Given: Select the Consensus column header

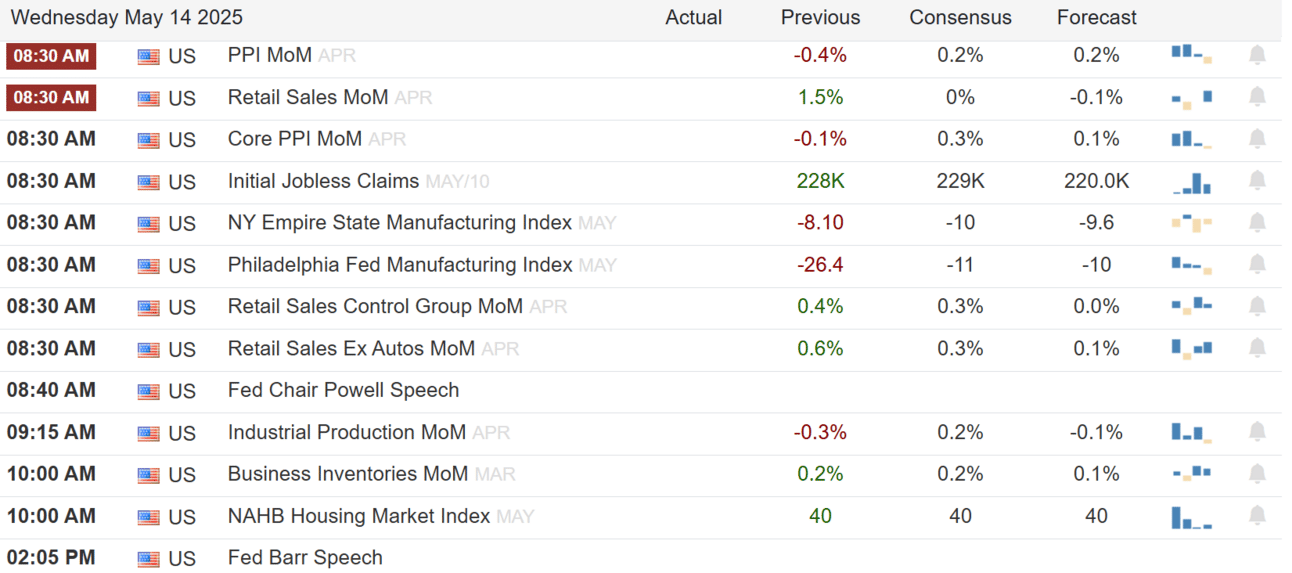Looking at the screenshot, I should (960, 18).
